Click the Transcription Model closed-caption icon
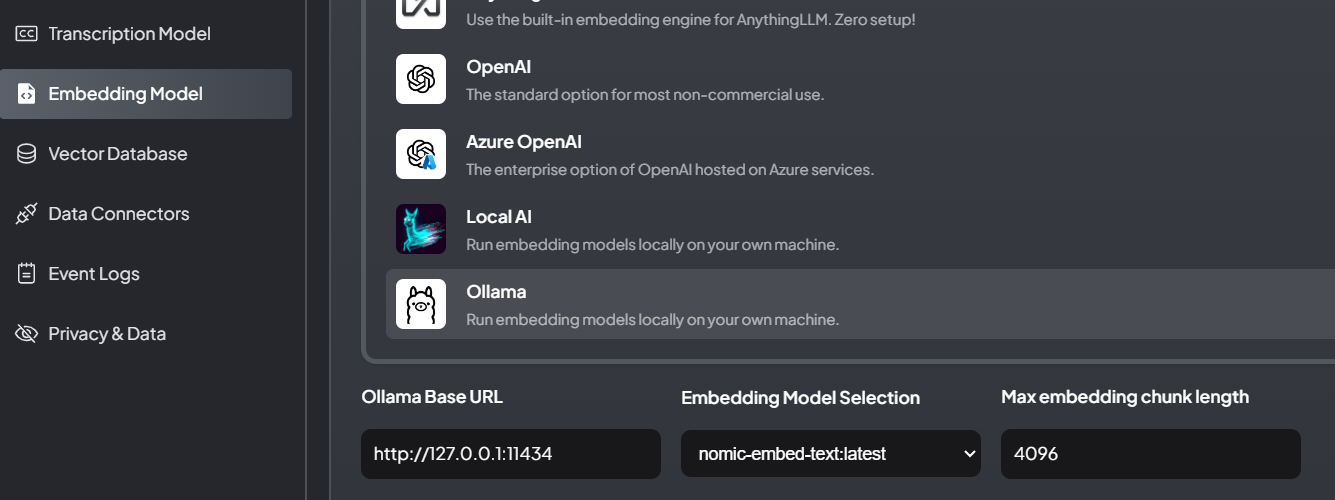Screen dimensions: 1335x500 tap(27, 34)
